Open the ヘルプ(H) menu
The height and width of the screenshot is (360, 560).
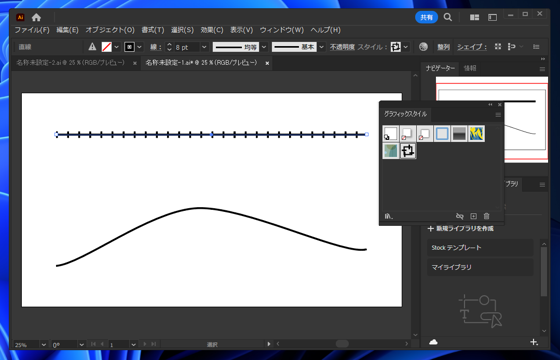[x=325, y=30]
